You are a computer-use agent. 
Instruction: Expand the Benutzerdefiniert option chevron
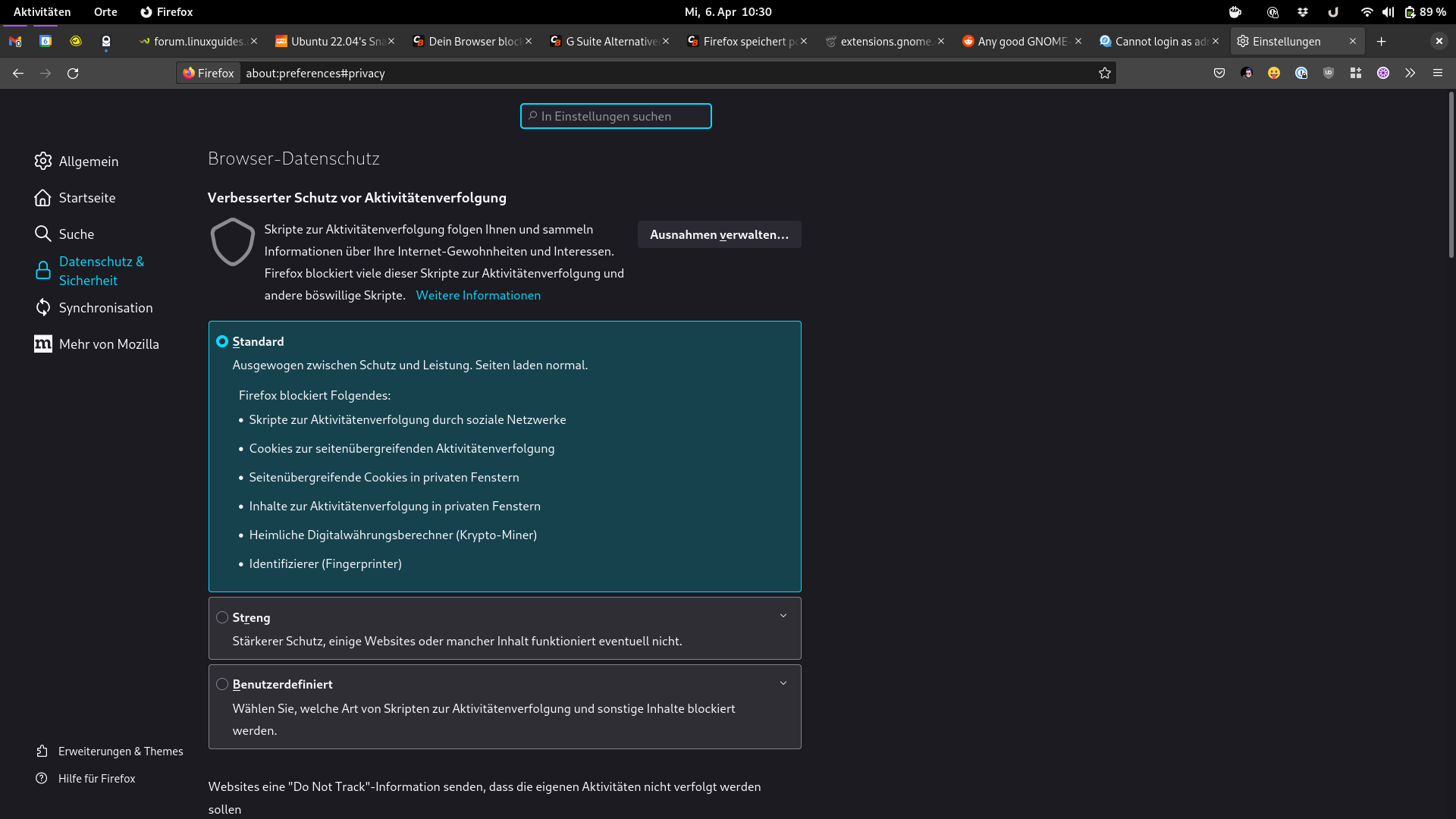(x=783, y=683)
